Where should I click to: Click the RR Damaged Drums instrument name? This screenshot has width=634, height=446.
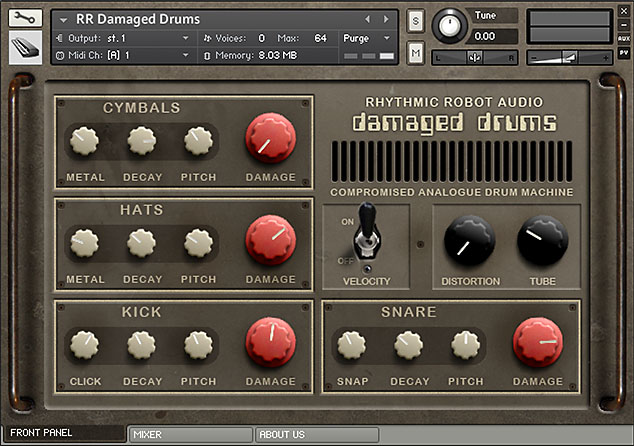138,19
